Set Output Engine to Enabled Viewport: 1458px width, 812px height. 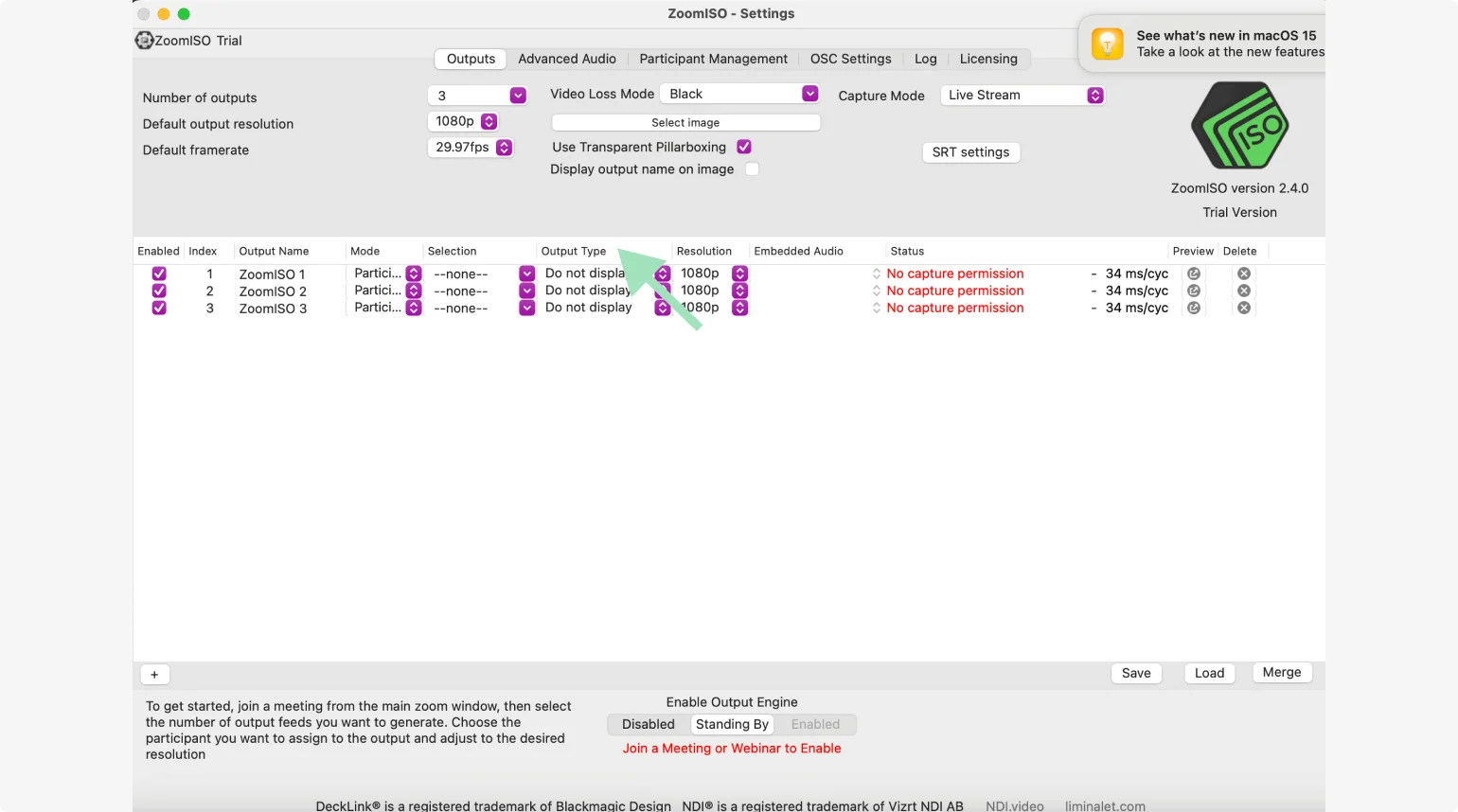(815, 725)
